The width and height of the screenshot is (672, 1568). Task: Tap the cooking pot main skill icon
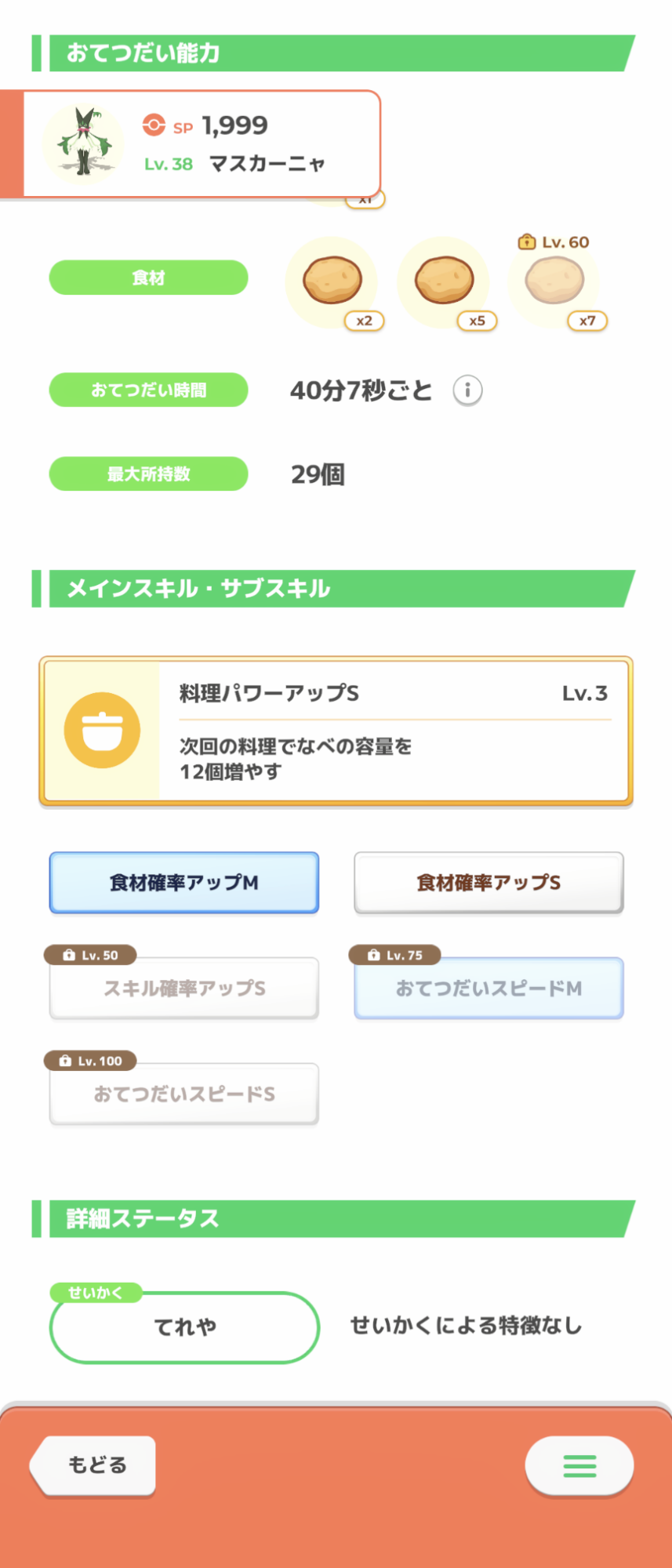[102, 731]
